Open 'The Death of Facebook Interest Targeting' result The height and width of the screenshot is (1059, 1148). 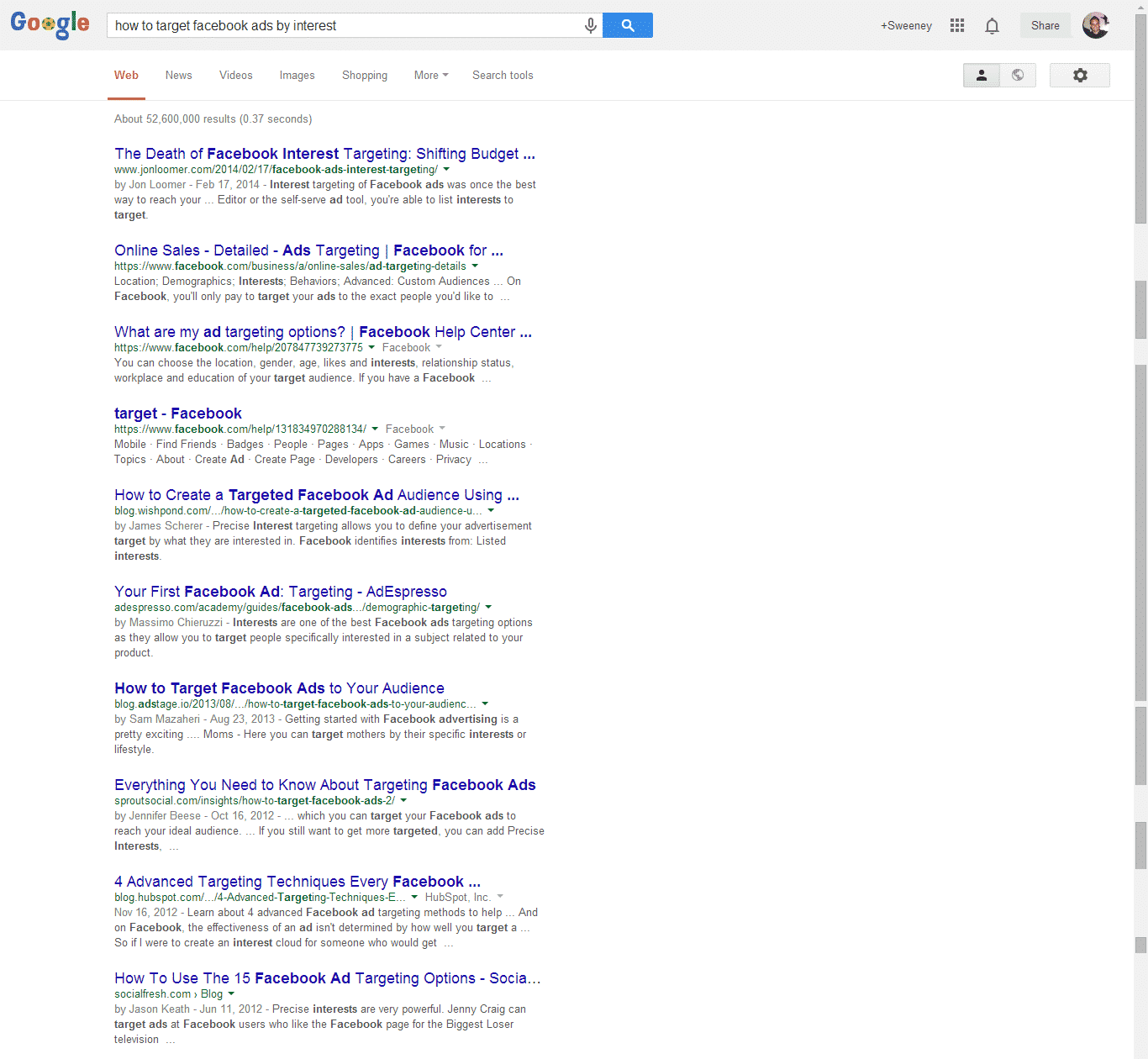point(324,154)
